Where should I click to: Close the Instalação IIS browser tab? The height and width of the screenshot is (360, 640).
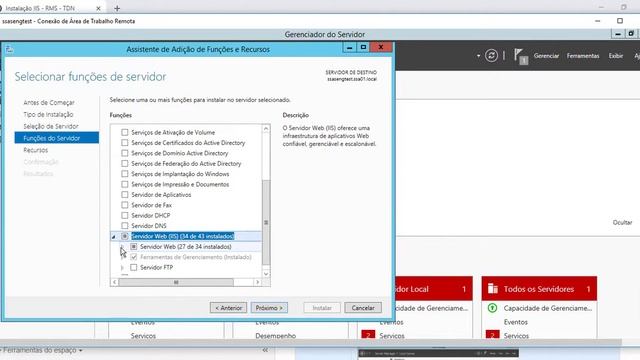(x=98, y=8)
